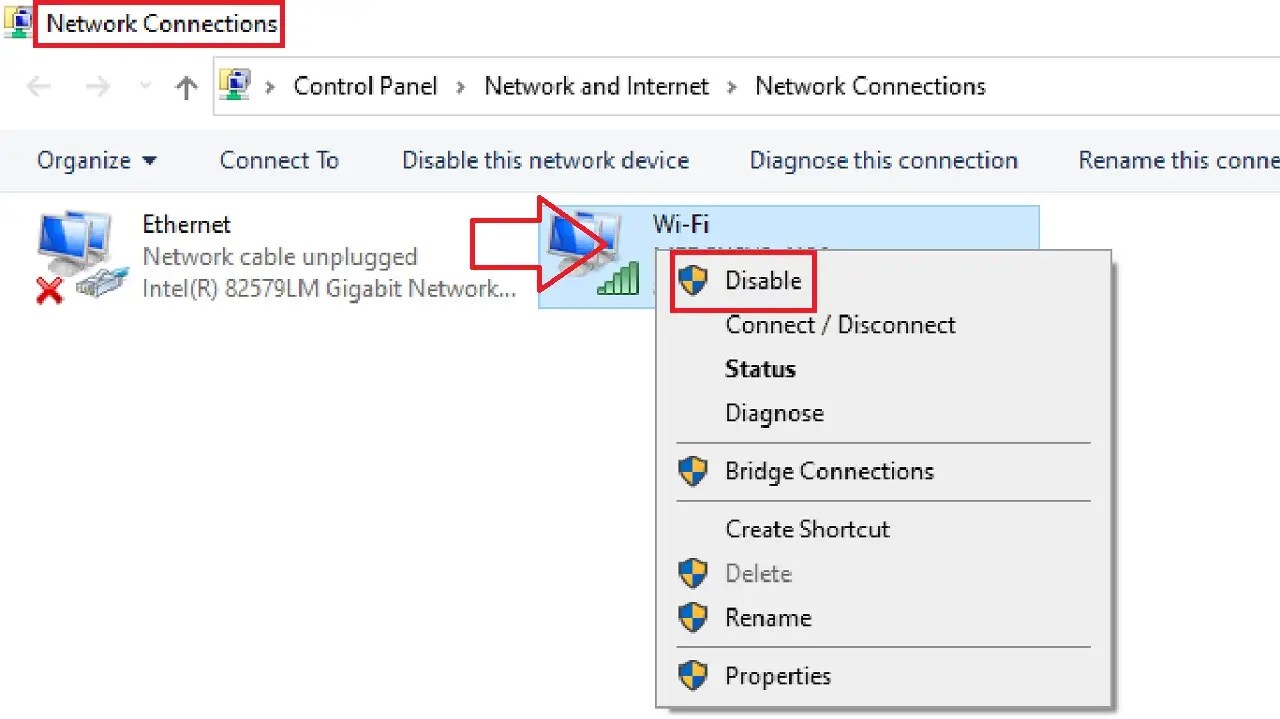Expand the chevron after Network and Internet
This screenshot has height=719, width=1280.
pyautogui.click(x=732, y=87)
